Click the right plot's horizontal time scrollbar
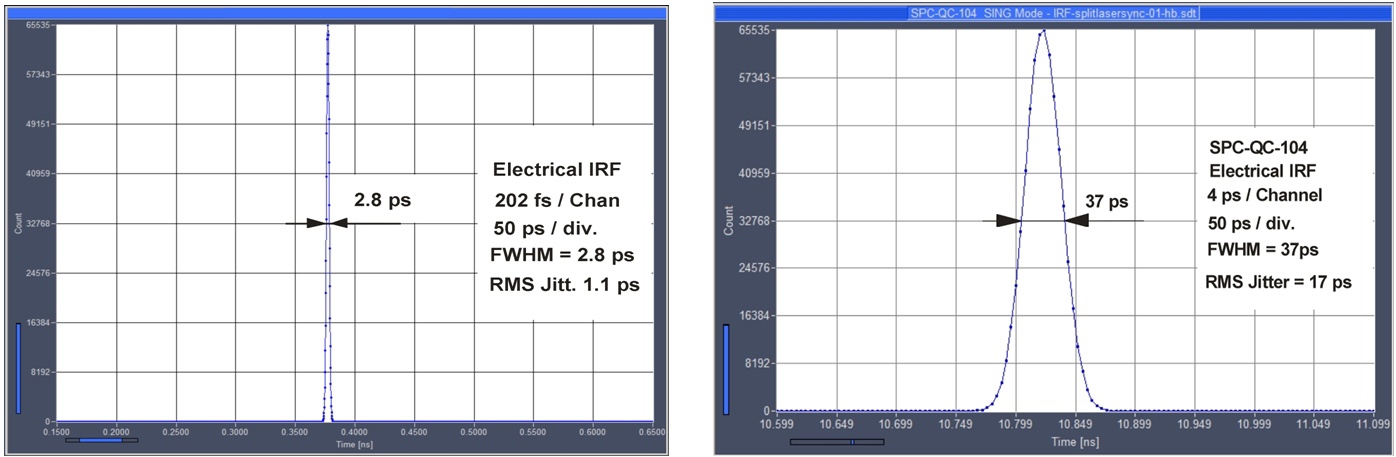Viewport: 1396px width, 457px height. click(x=837, y=440)
